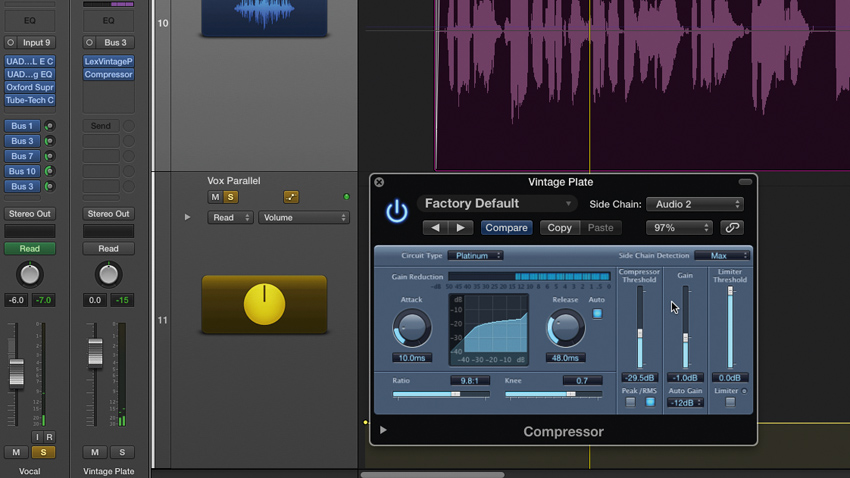
Task: Toggle the Compressor plugin power button
Action: pyautogui.click(x=397, y=211)
